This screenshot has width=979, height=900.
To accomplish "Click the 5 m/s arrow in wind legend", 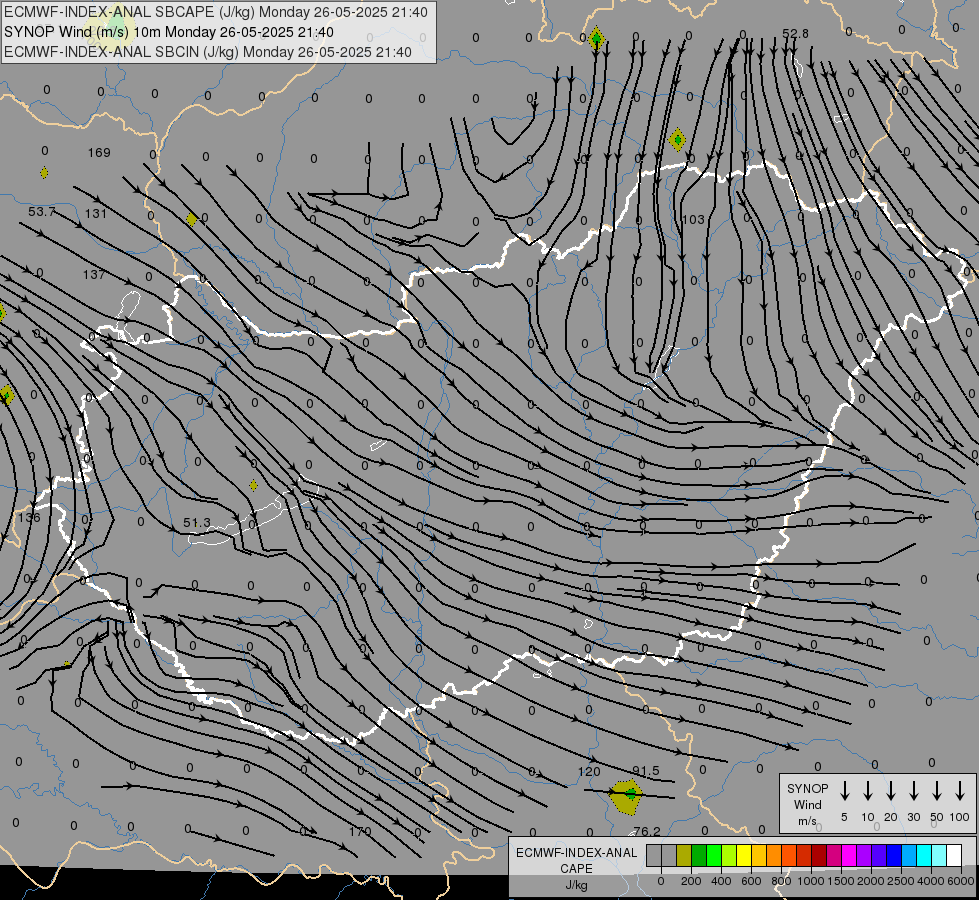I will click(844, 791).
